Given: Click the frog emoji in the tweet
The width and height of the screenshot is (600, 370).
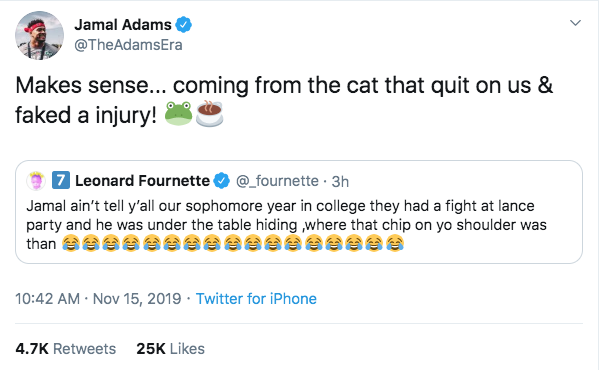Looking at the screenshot, I should tap(178, 114).
